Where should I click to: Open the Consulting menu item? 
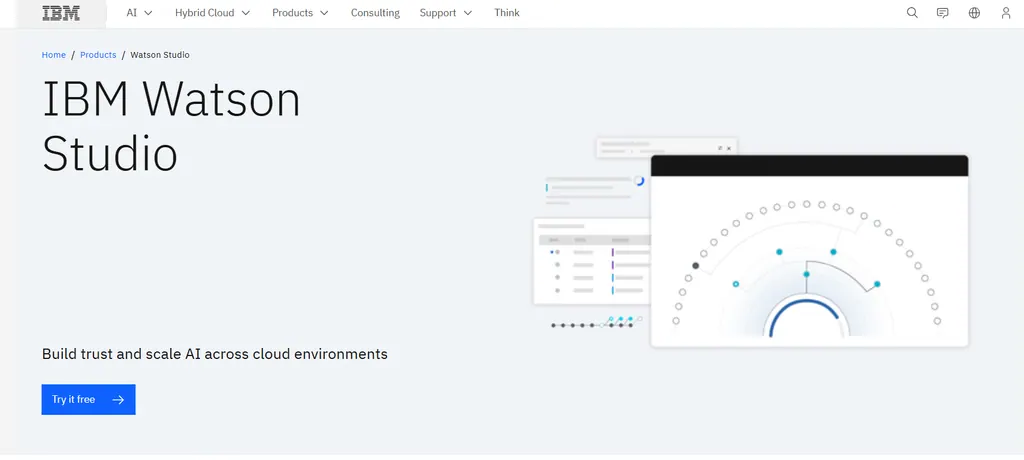click(375, 13)
